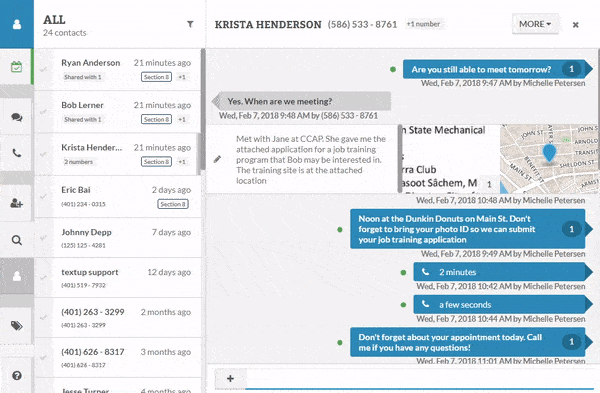This screenshot has width=600, height=393.
Task: Toggle selection check for Ryan Anderson
Action: (x=44, y=69)
